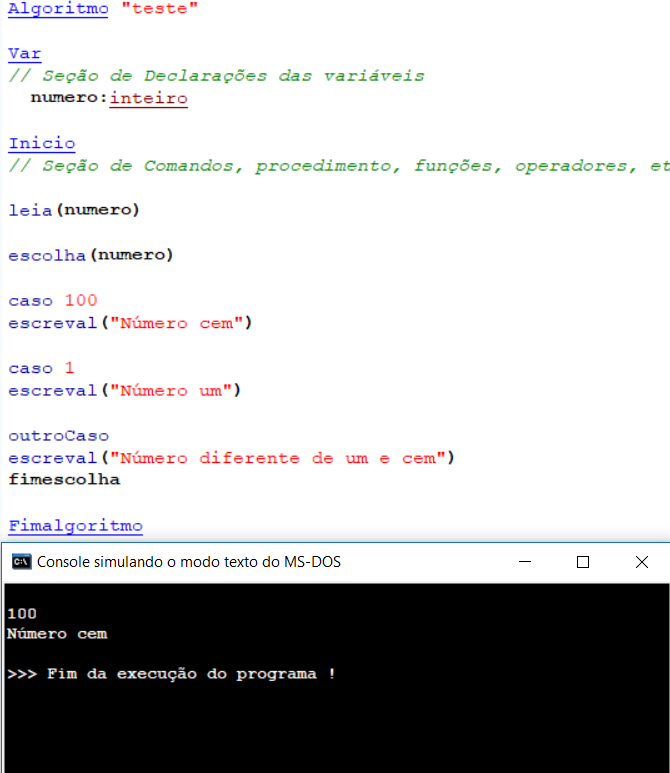The width and height of the screenshot is (670, 773).
Task: Click the escreval("Número cem") line
Action: pos(130,323)
